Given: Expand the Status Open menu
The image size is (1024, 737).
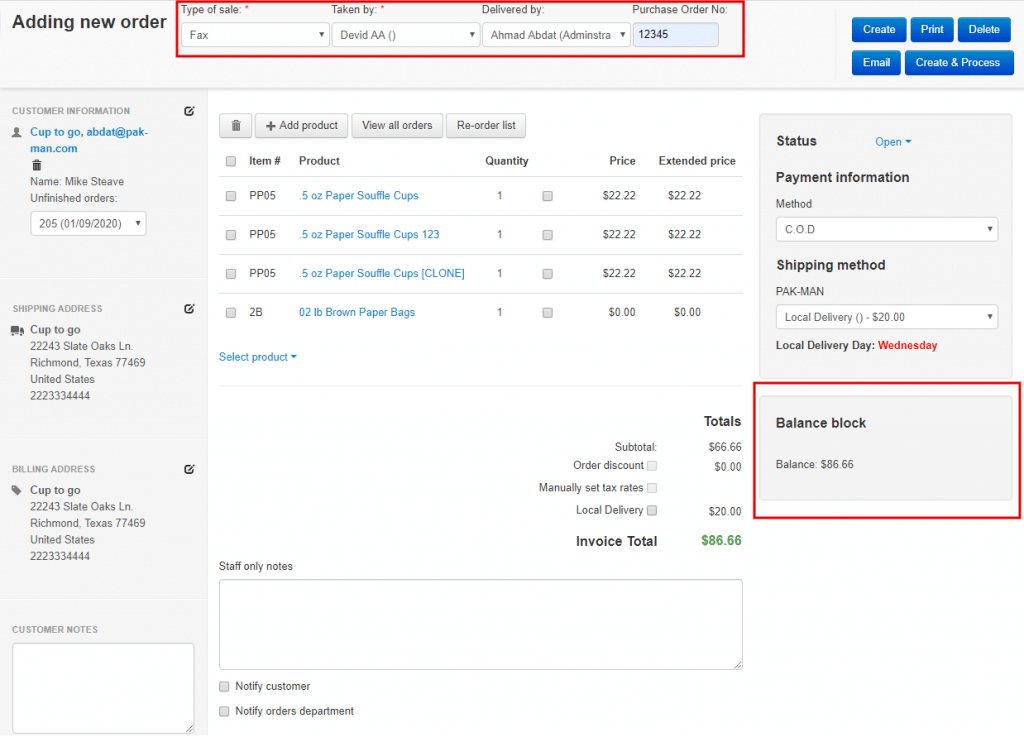Looking at the screenshot, I should coord(893,142).
